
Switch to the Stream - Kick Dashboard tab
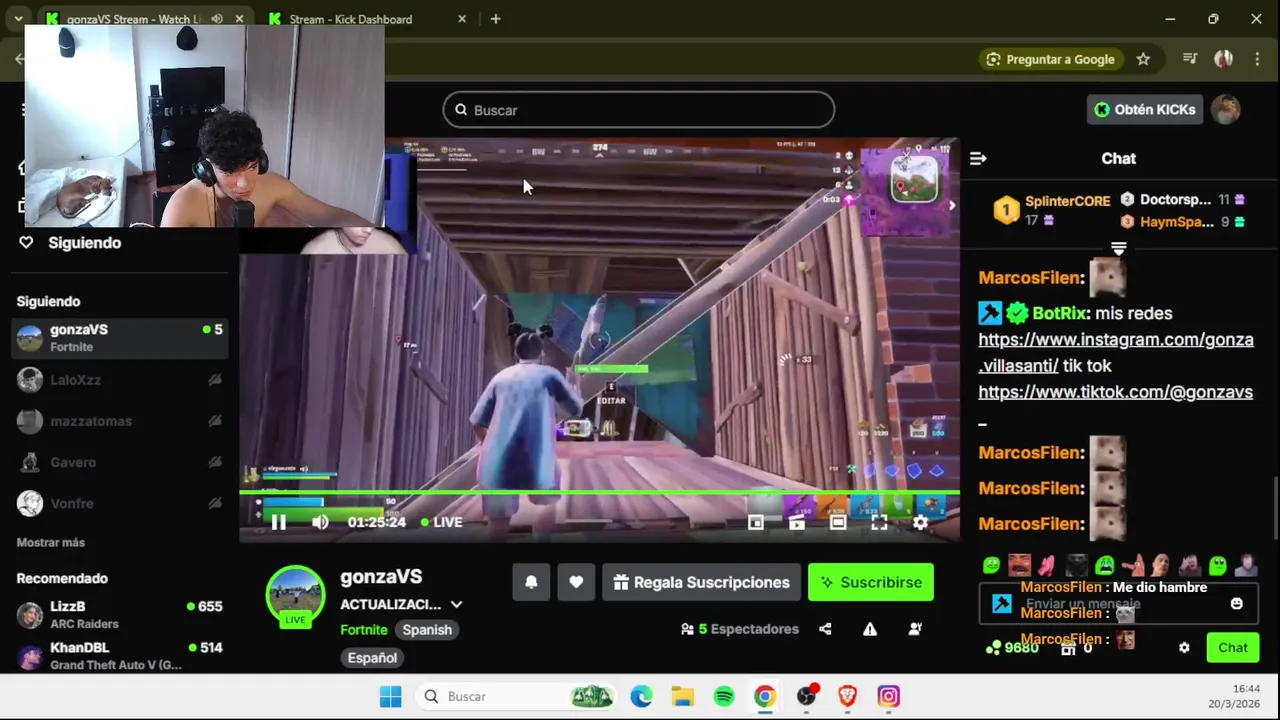(x=366, y=19)
